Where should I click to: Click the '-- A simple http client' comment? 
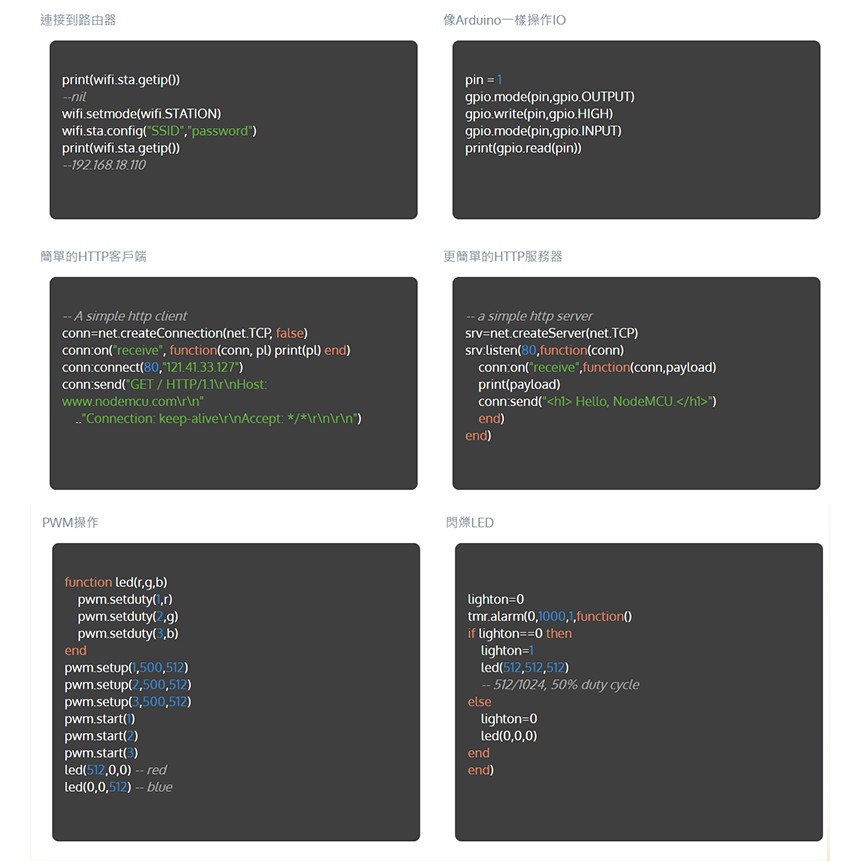click(x=125, y=316)
